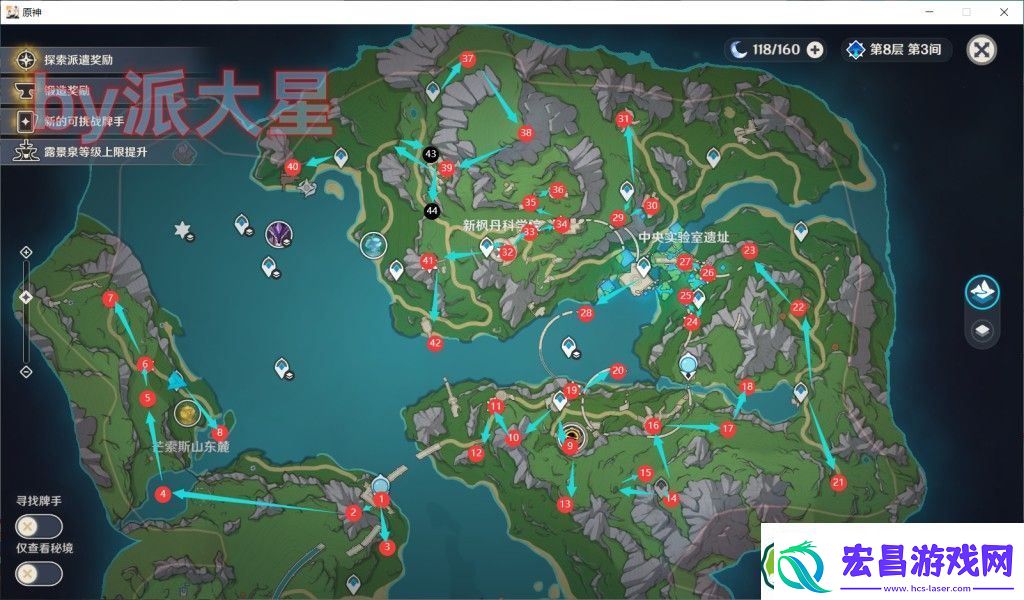Click the 中央实验室遗址 map label
Viewport: 1024px width, 600px height.
pyautogui.click(x=683, y=238)
